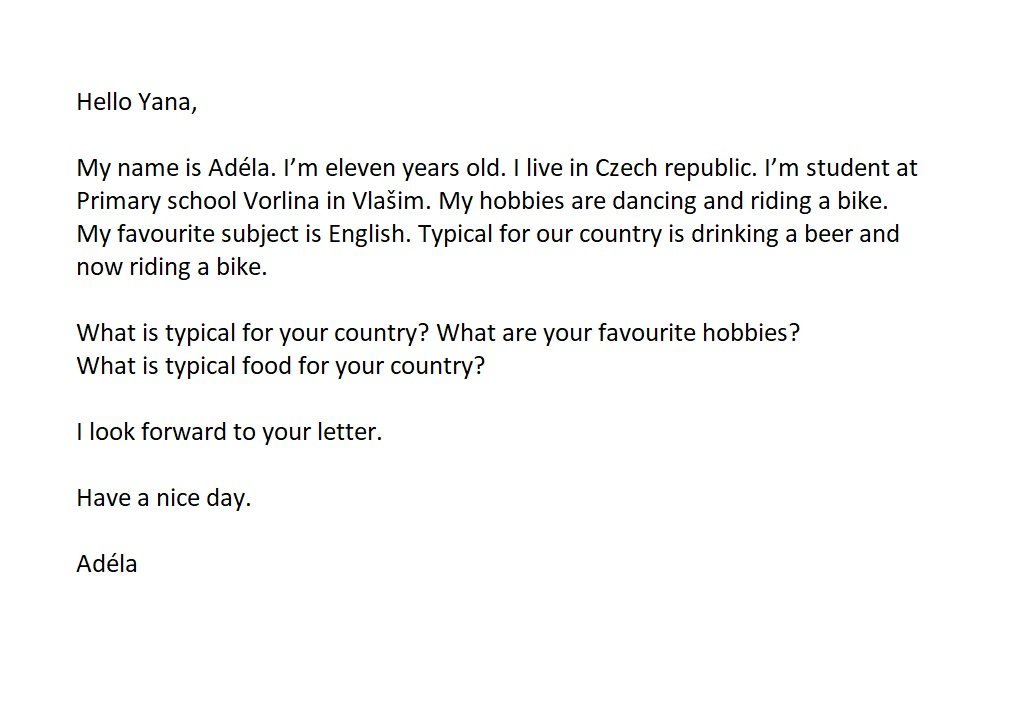Click the "Have a nice day." line
This screenshot has width=1016, height=716.
tap(164, 499)
